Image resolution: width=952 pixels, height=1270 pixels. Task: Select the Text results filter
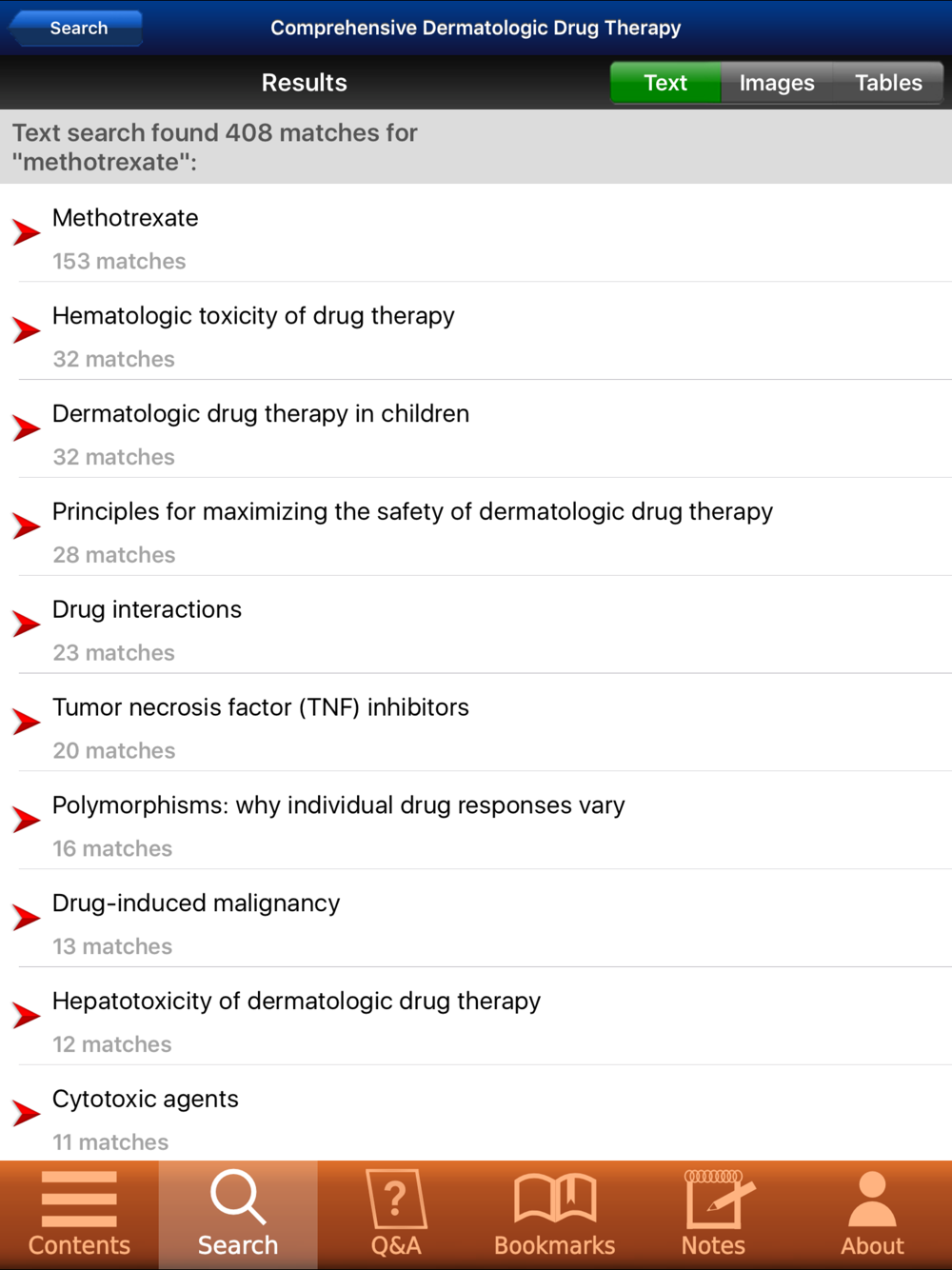tap(665, 83)
